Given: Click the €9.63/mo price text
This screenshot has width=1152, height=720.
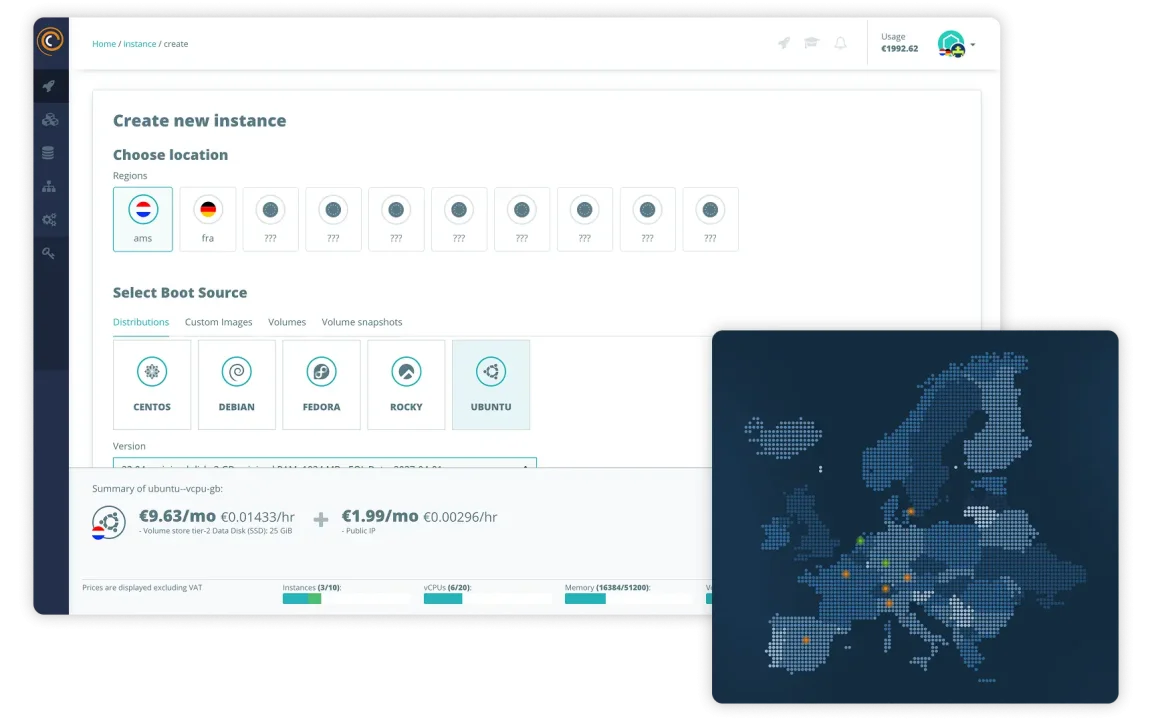Looking at the screenshot, I should 177,516.
